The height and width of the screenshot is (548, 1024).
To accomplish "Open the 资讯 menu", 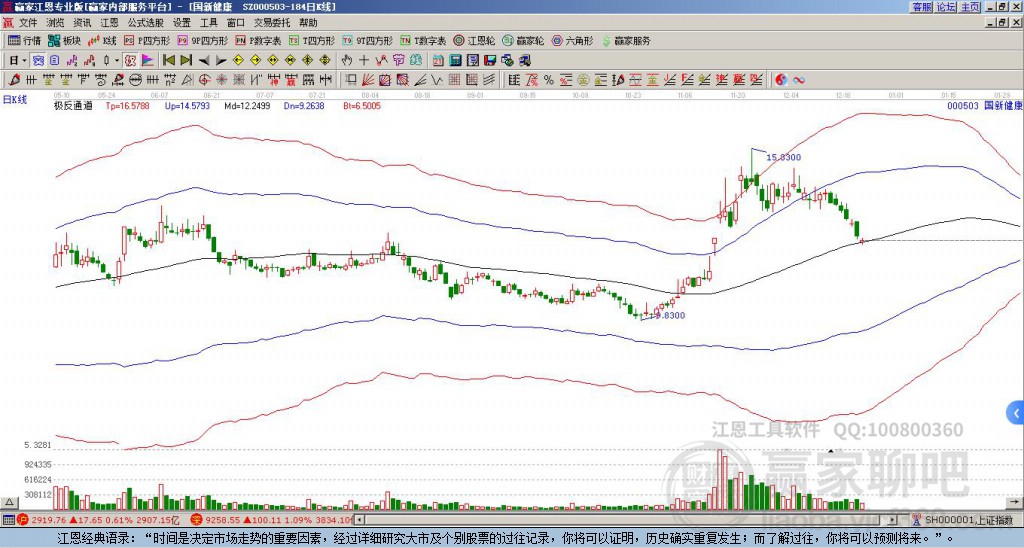I will tap(82, 23).
